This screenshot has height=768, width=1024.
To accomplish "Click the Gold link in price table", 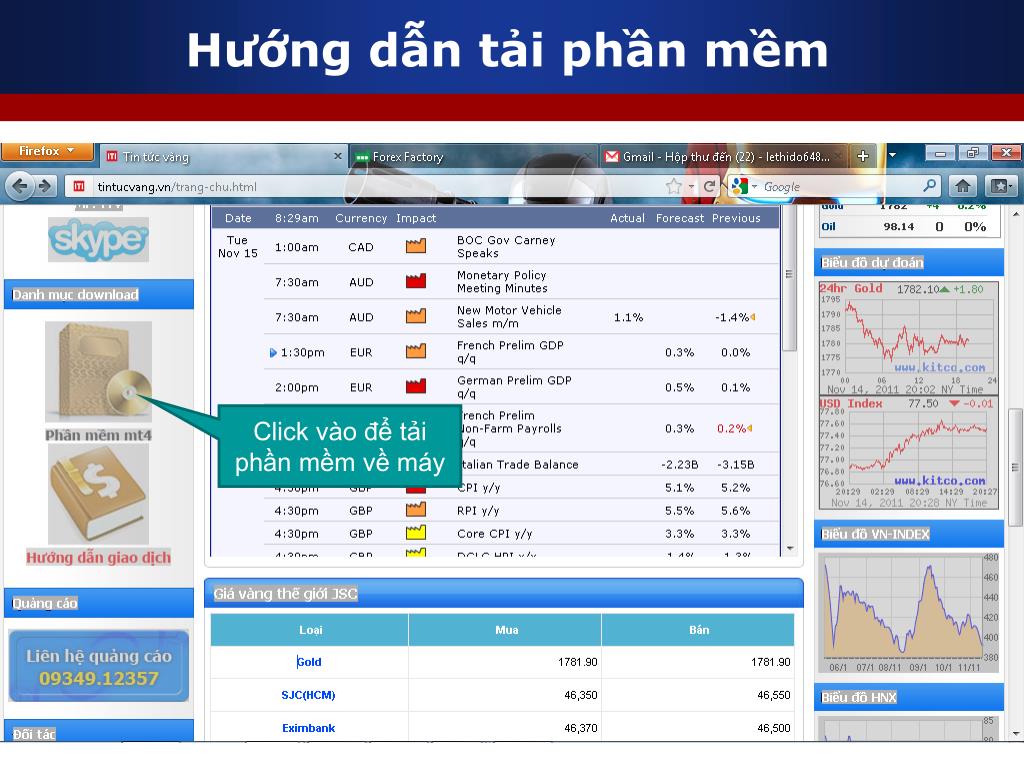I will (x=309, y=662).
